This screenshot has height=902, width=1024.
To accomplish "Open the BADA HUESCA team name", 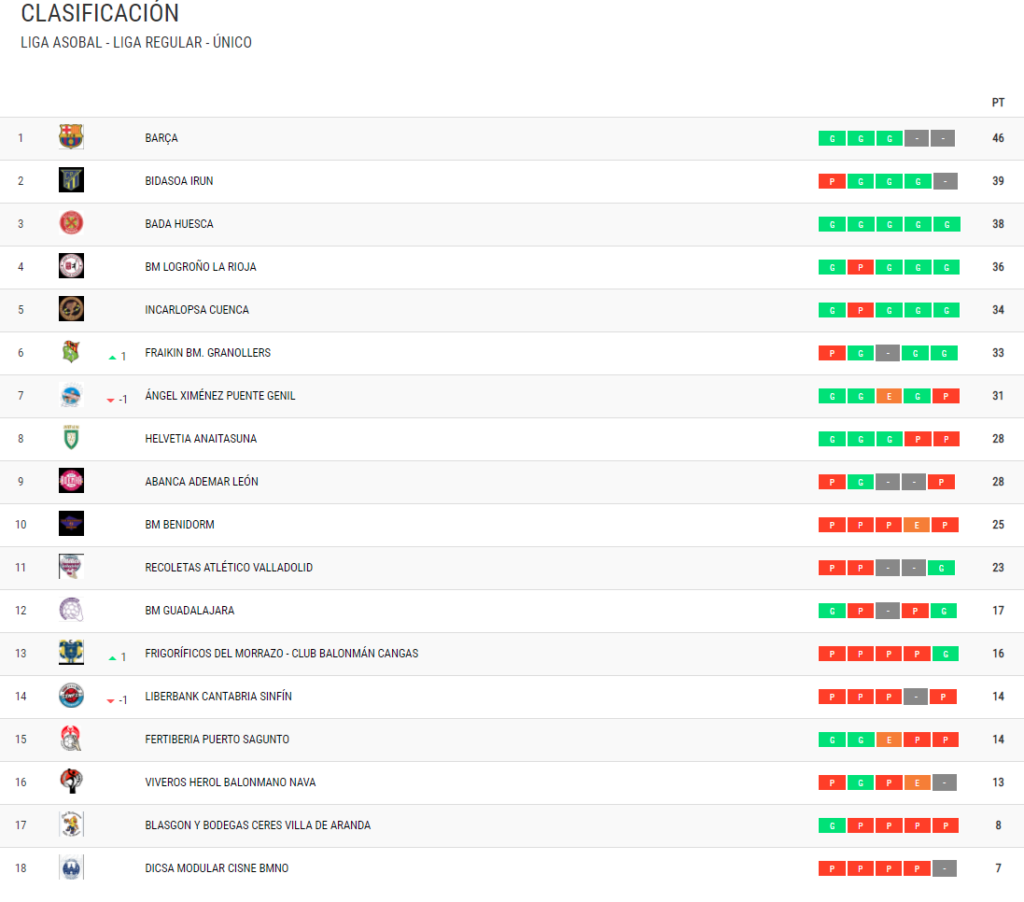I will 179,224.
